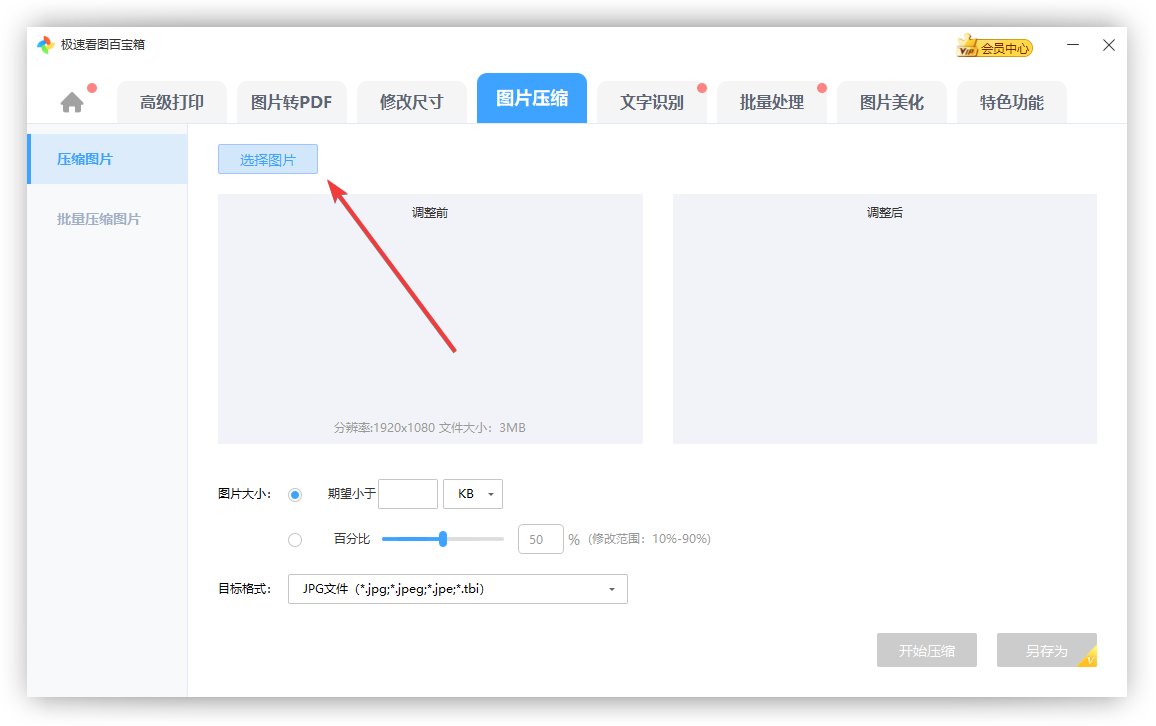Click the 选择图片 button
The height and width of the screenshot is (726, 1156).
[268, 159]
